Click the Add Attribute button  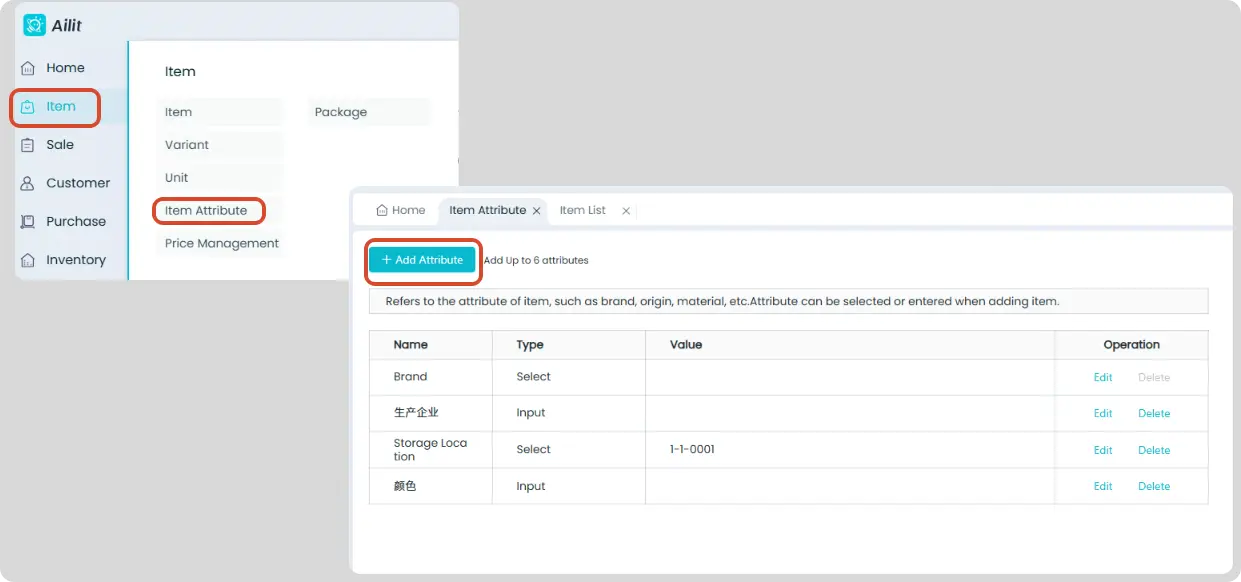(422, 260)
